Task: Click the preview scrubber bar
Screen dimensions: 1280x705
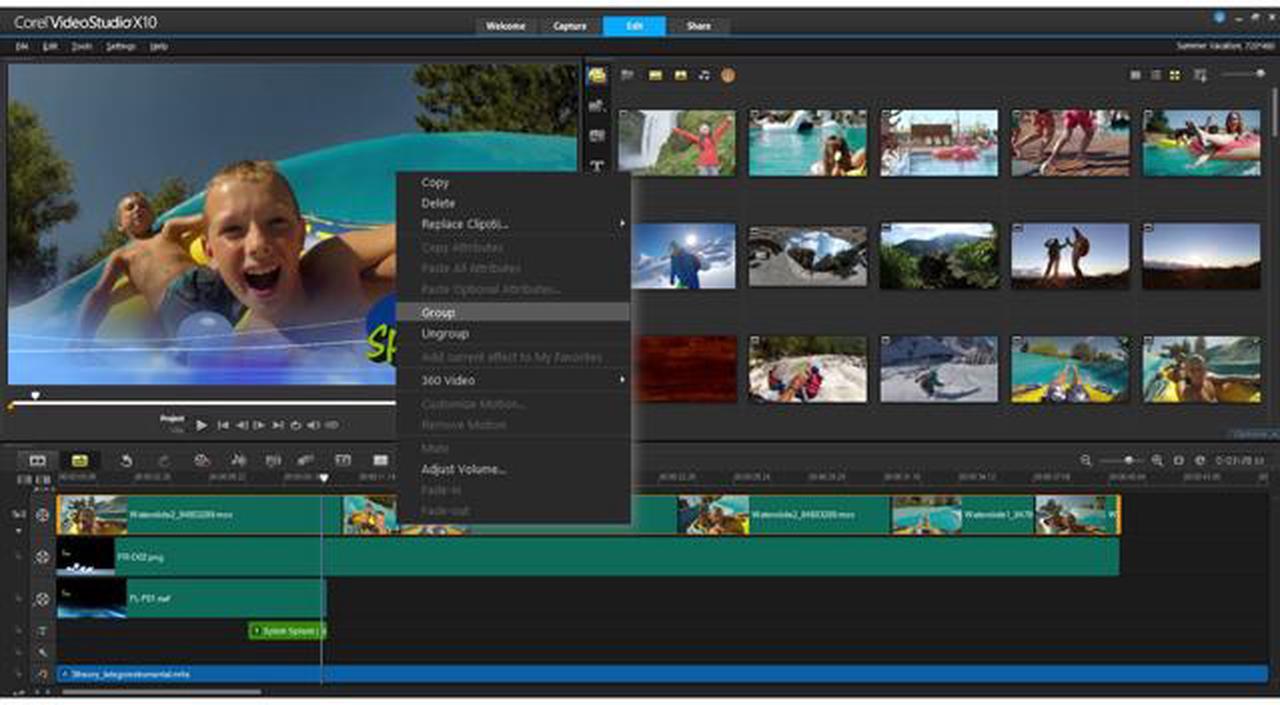Action: coord(202,403)
